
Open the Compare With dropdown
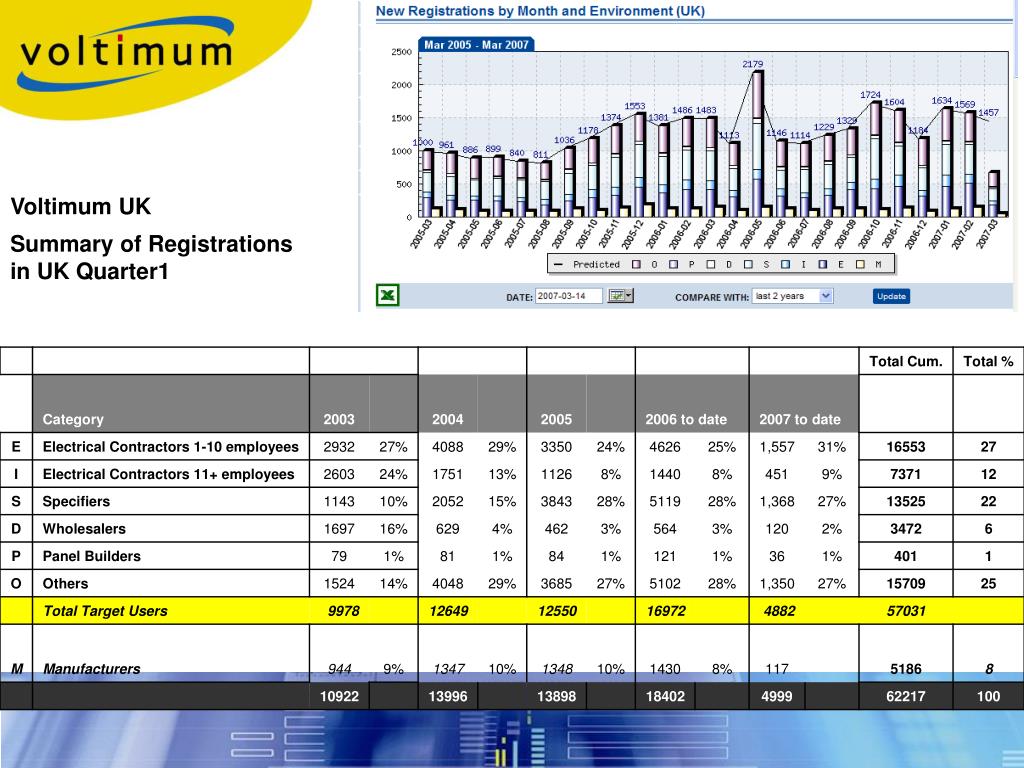click(x=792, y=296)
